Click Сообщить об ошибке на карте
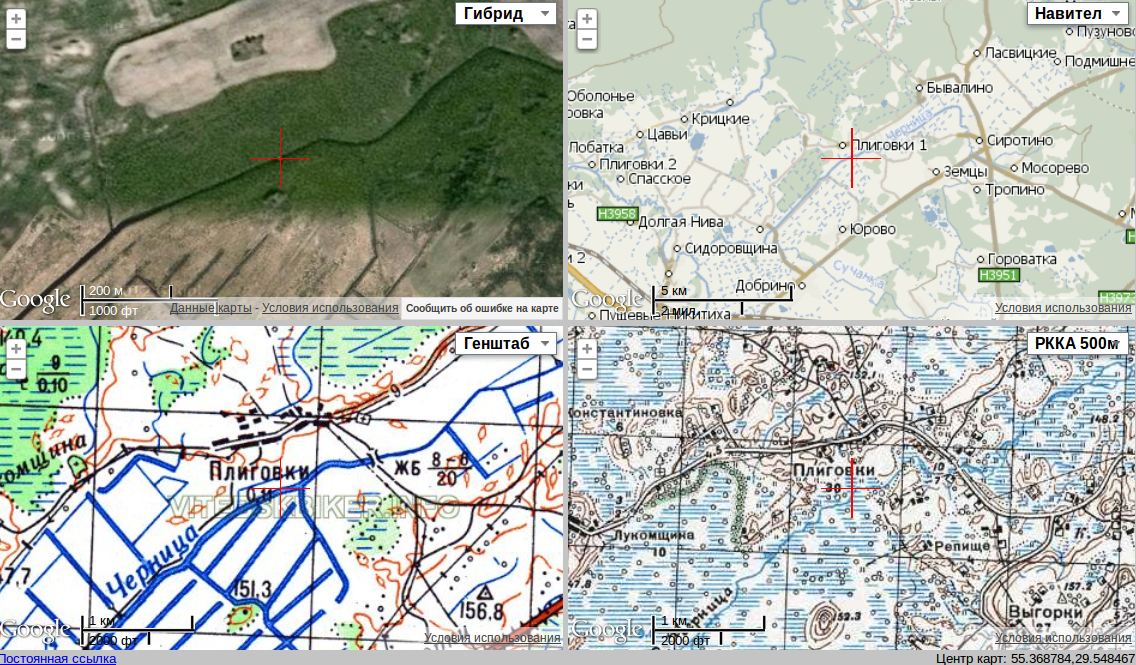 (x=482, y=308)
